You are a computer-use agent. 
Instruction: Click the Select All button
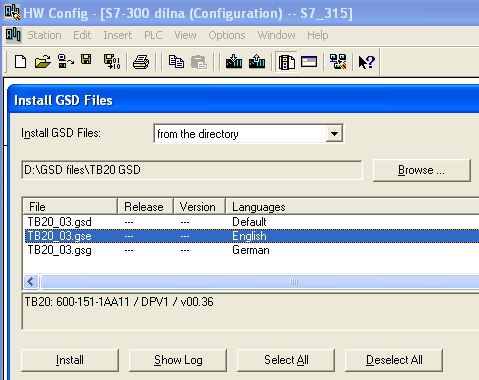coord(286,360)
